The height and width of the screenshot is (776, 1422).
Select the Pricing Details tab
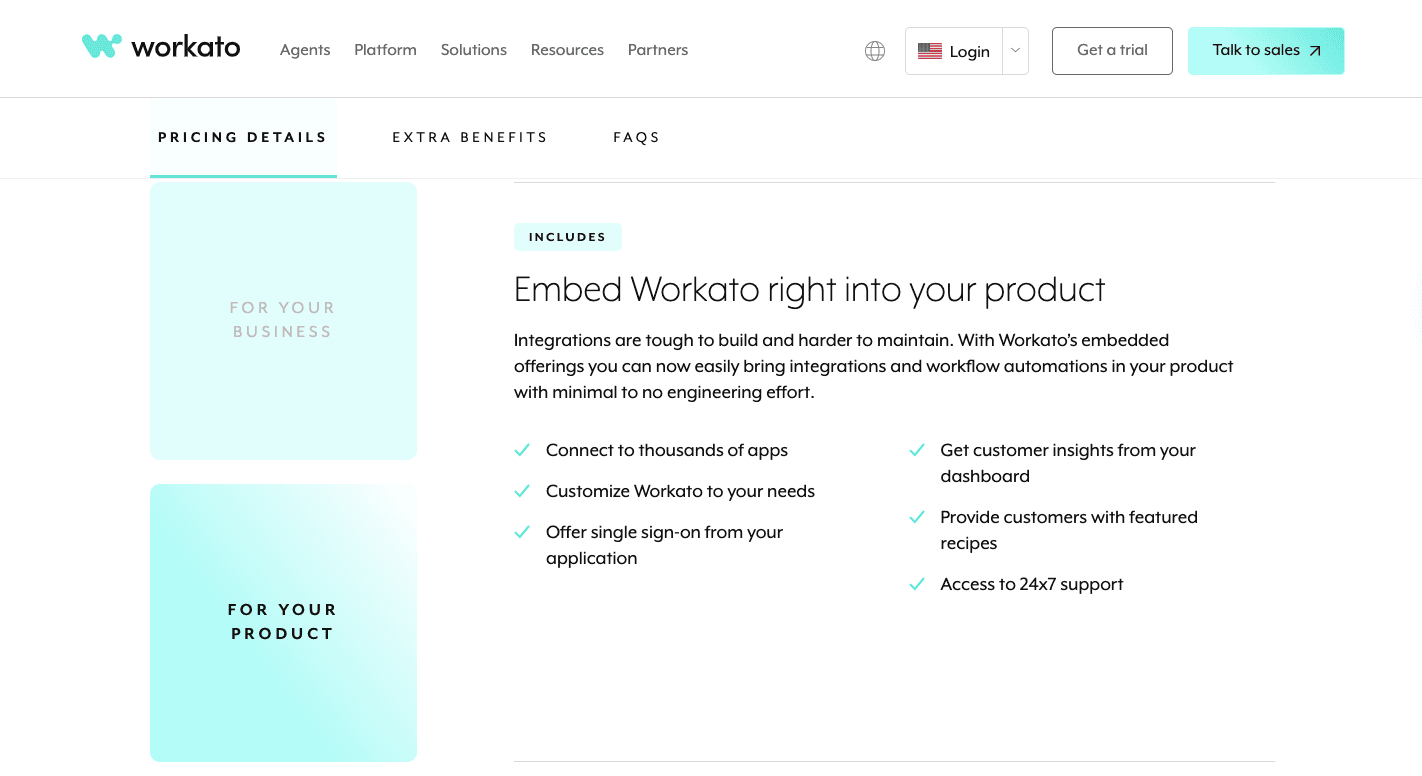243,137
